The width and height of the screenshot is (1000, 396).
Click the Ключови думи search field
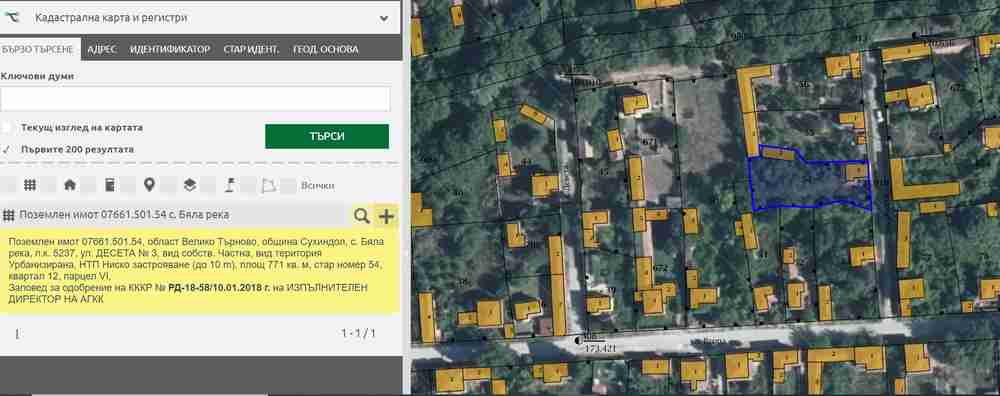point(195,99)
